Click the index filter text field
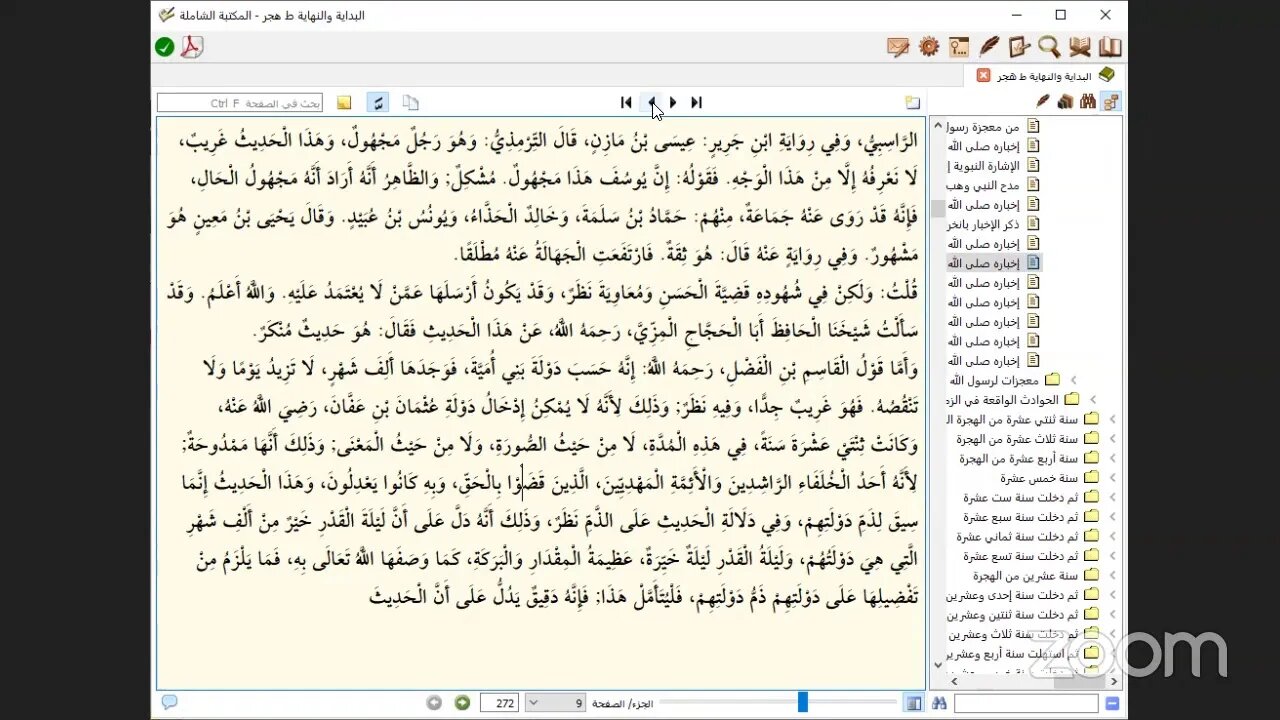The height and width of the screenshot is (720, 1280). 1027,704
